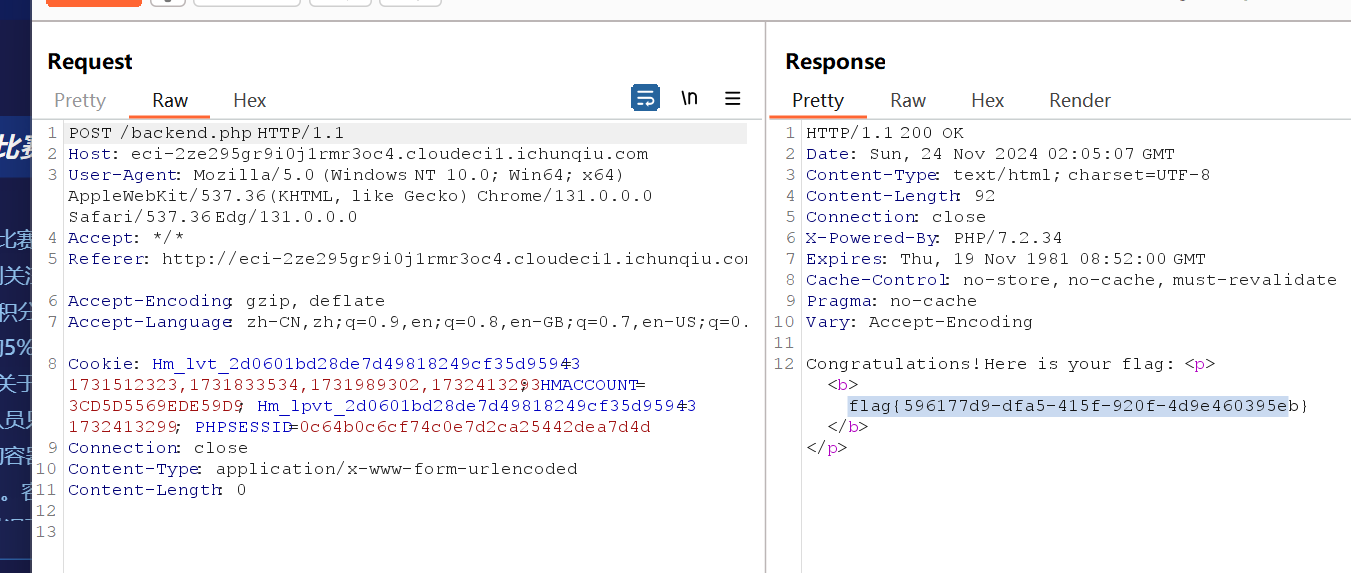Show the Response Render tab
The width and height of the screenshot is (1351, 573).
click(1080, 100)
